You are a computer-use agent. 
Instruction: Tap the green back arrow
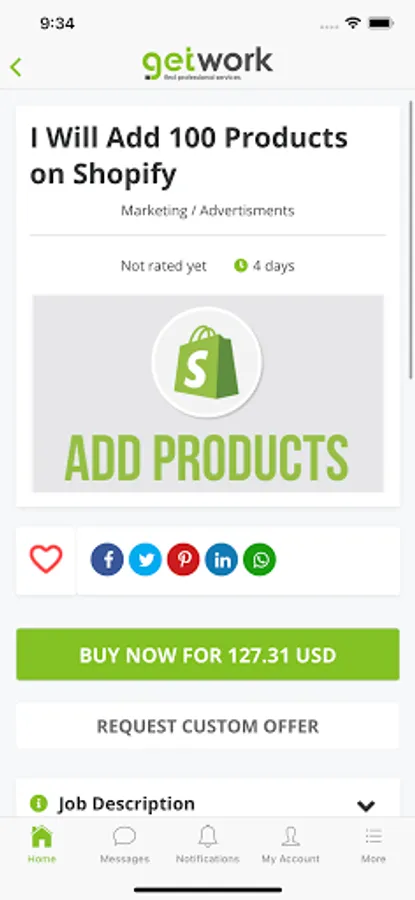tap(16, 67)
